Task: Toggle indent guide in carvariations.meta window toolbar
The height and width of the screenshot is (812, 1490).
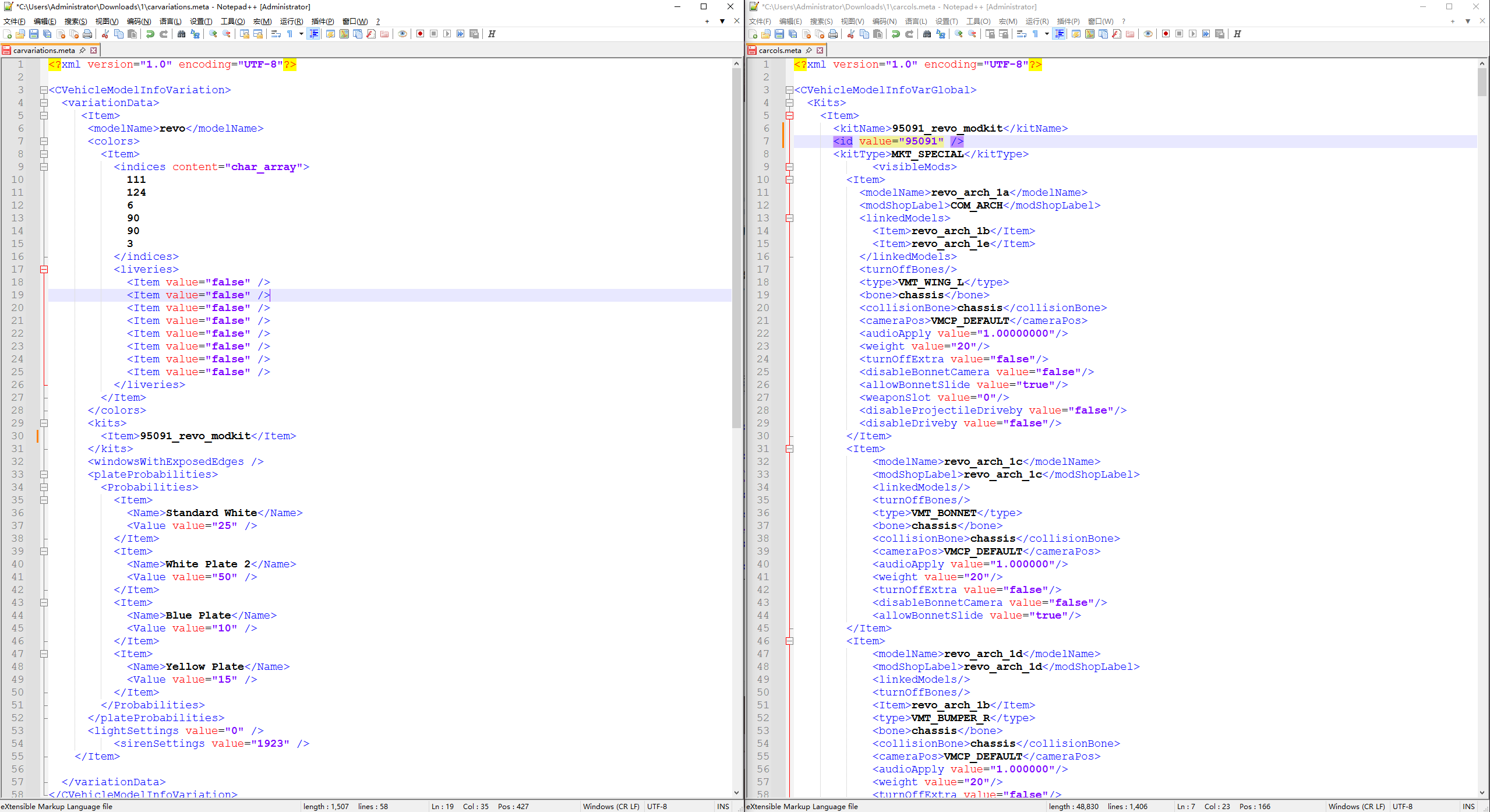Action: [x=313, y=34]
